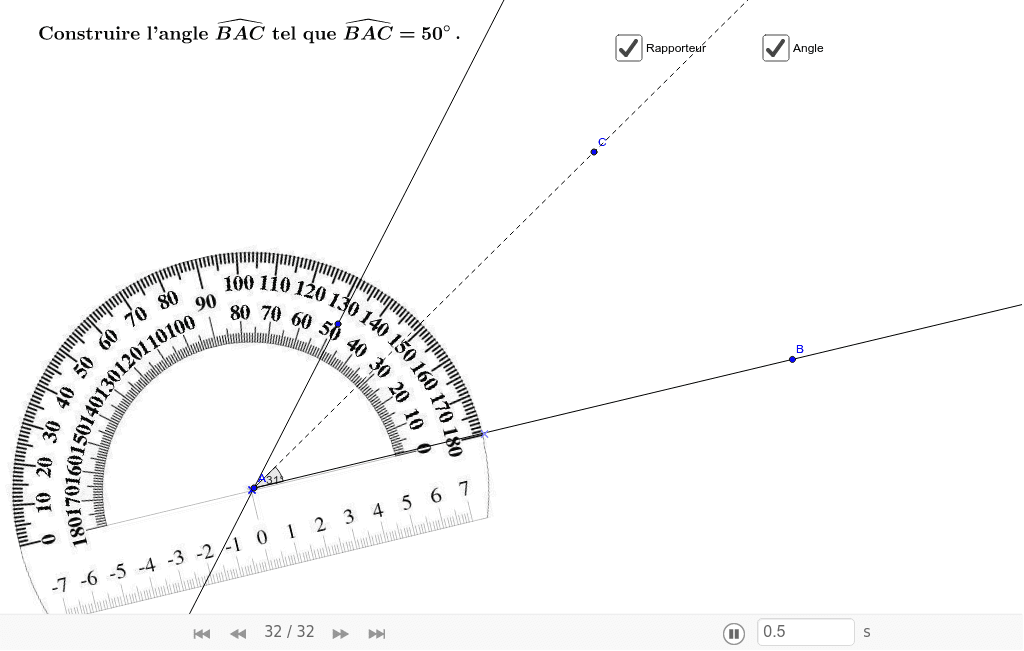Skip to the last construction step
This screenshot has height=651, width=1024.
pos(377,633)
